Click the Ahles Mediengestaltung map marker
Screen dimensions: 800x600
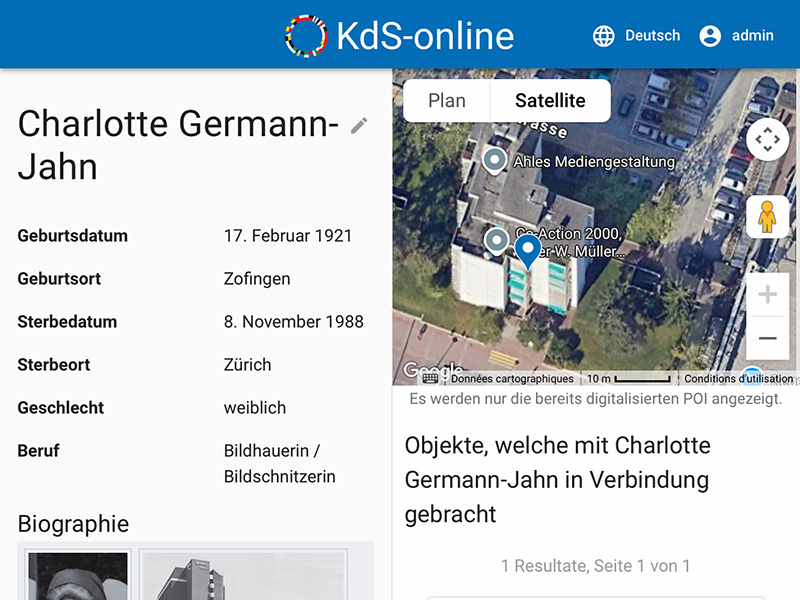click(494, 160)
